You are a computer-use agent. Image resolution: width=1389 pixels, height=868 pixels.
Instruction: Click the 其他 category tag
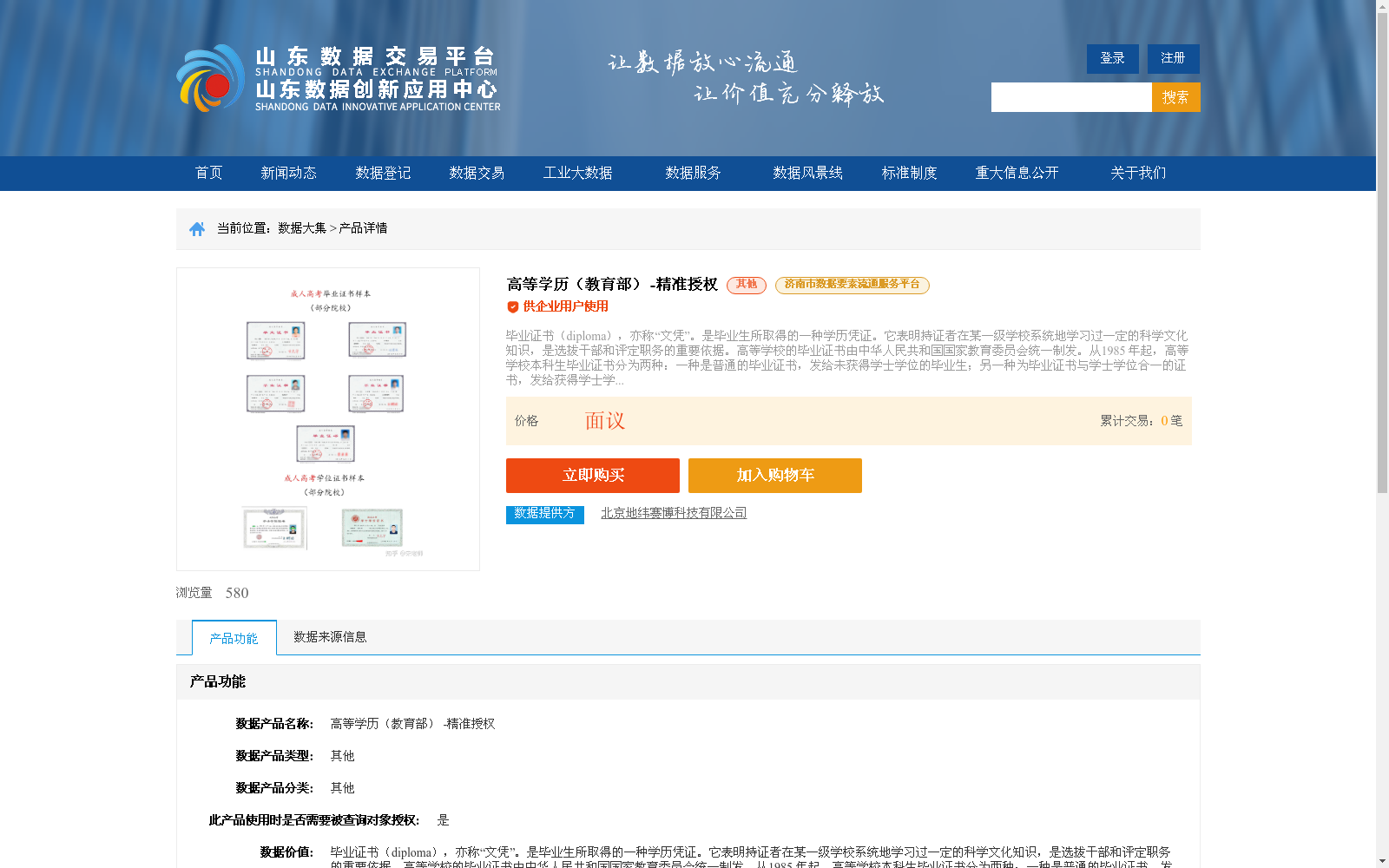pos(747,285)
